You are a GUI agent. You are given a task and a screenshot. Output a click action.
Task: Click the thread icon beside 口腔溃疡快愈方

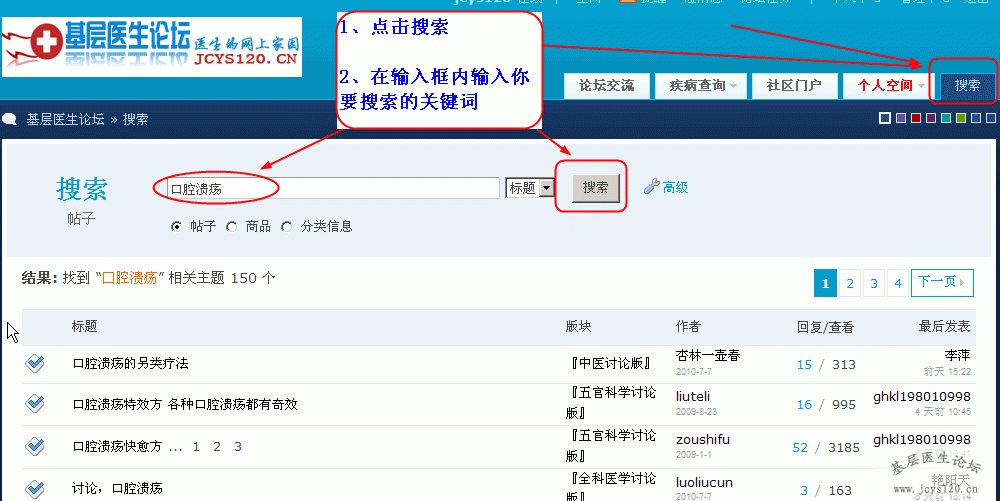(35, 446)
